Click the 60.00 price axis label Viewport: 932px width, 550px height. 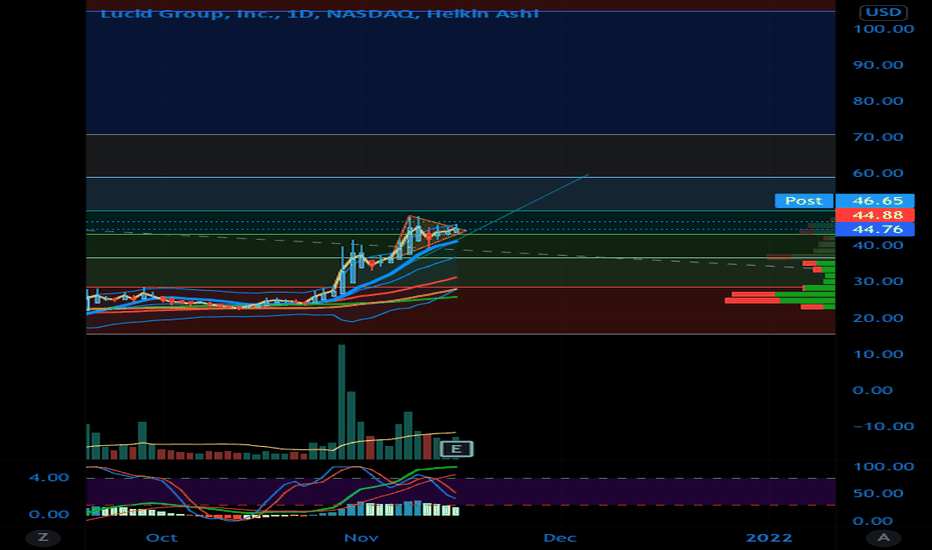[x=878, y=174]
